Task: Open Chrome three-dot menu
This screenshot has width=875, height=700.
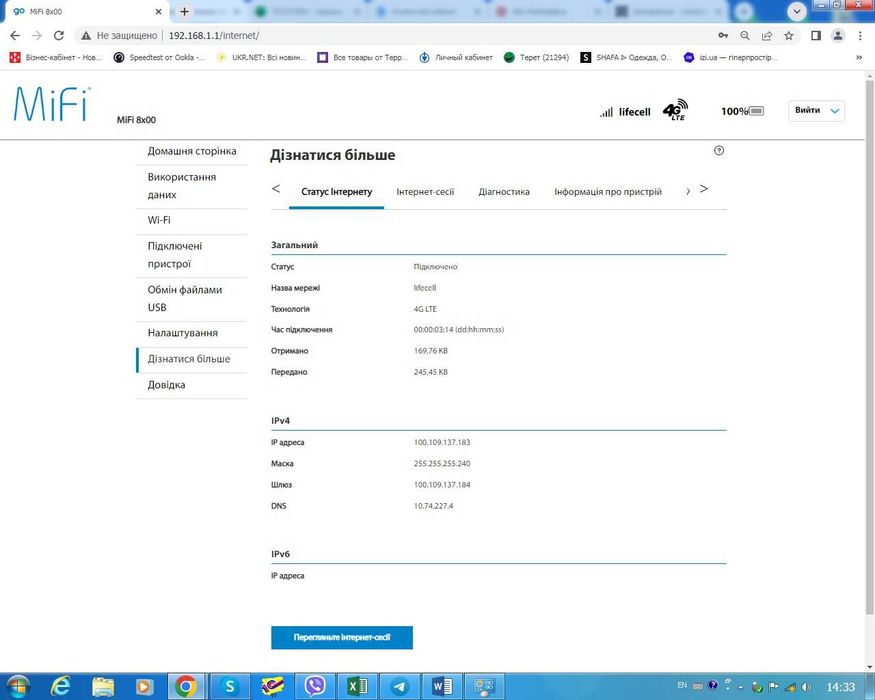Action: pos(860,35)
